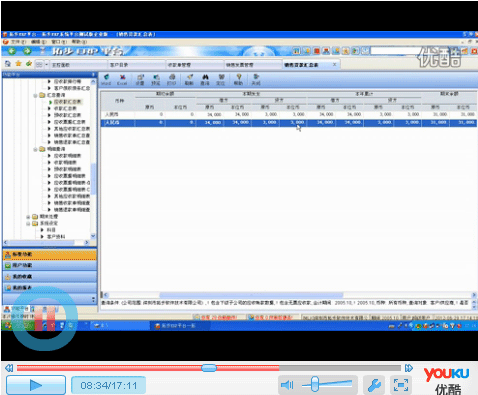Open the tab-list dropdown arrow beside grid icon
The width and height of the screenshot is (478, 395).
tap(46, 64)
